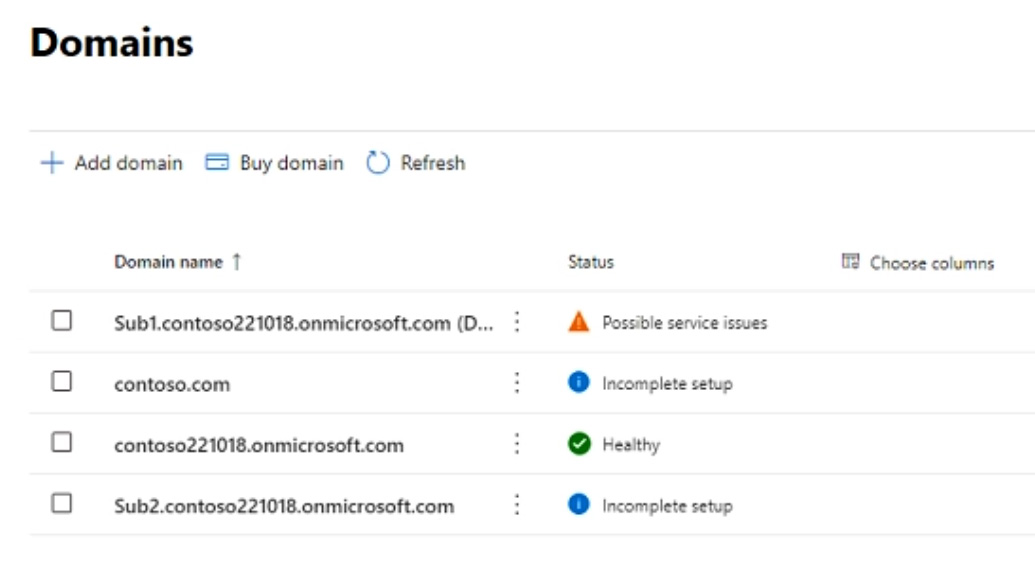Image resolution: width=1035 pixels, height=562 pixels.
Task: Click the plus icon for Add domain
Action: tap(51, 163)
